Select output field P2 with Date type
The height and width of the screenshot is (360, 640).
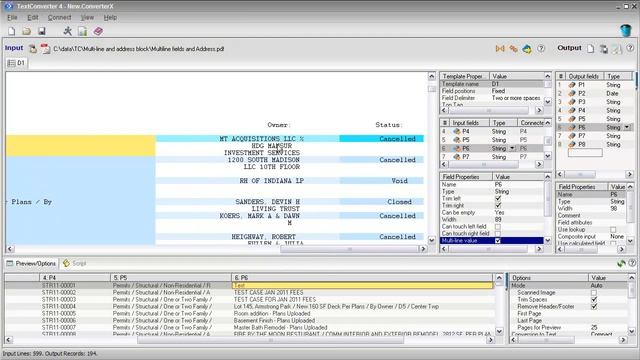point(594,93)
